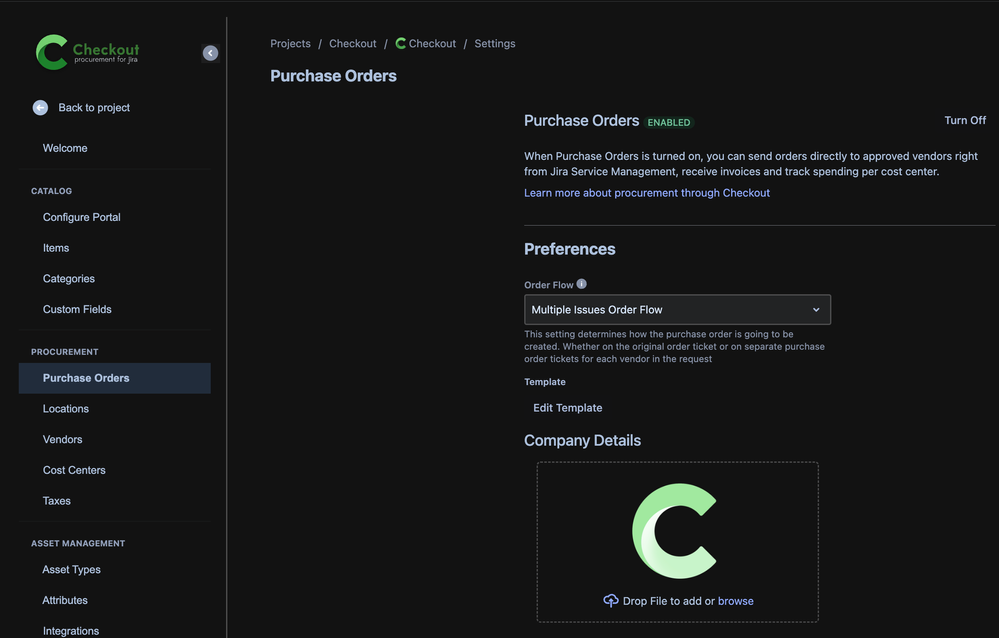Screen dimensions: 999x638
Task: Open the Order Flow dropdown
Action: click(677, 310)
